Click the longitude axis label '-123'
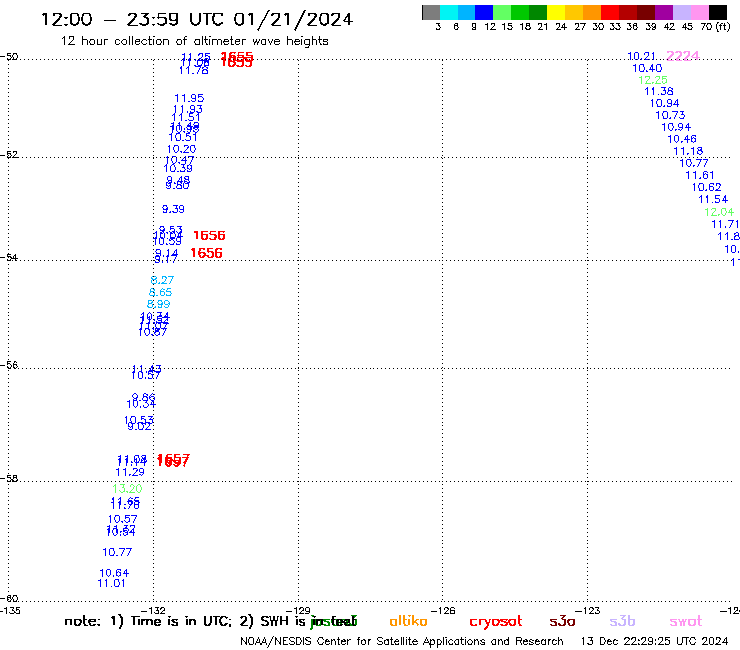 pos(588,610)
